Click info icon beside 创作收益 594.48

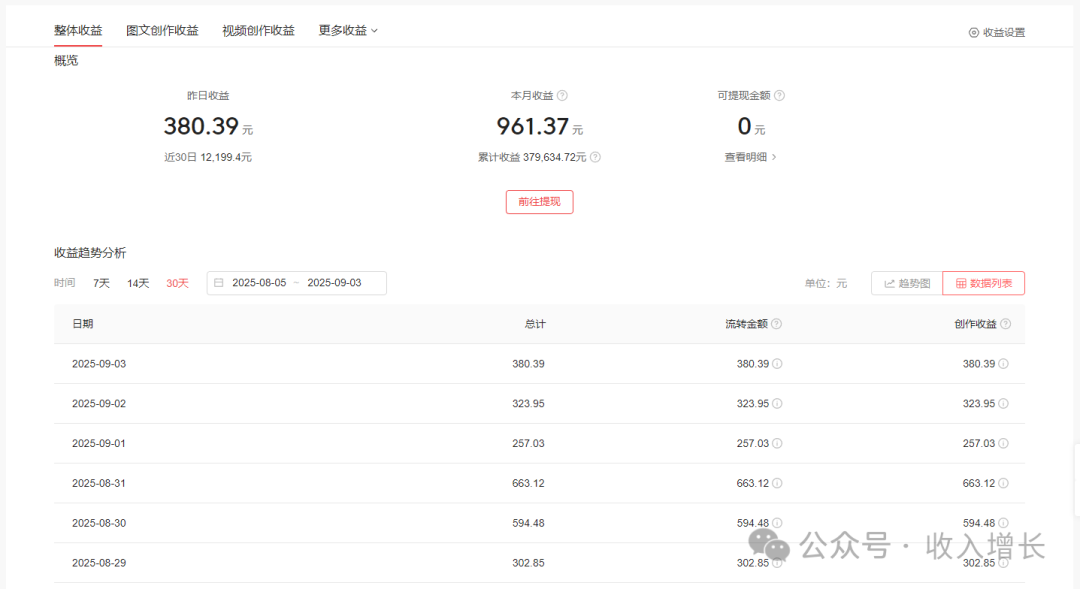point(1004,524)
